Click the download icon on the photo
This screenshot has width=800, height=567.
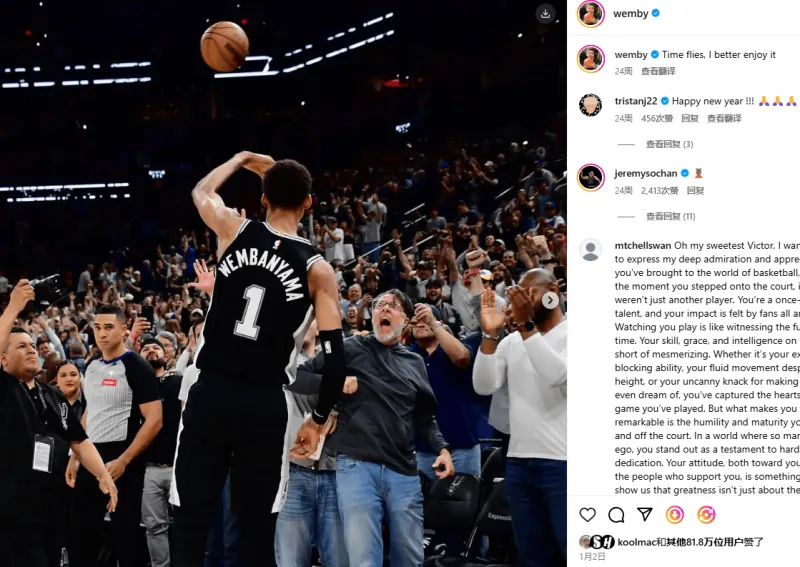point(545,14)
